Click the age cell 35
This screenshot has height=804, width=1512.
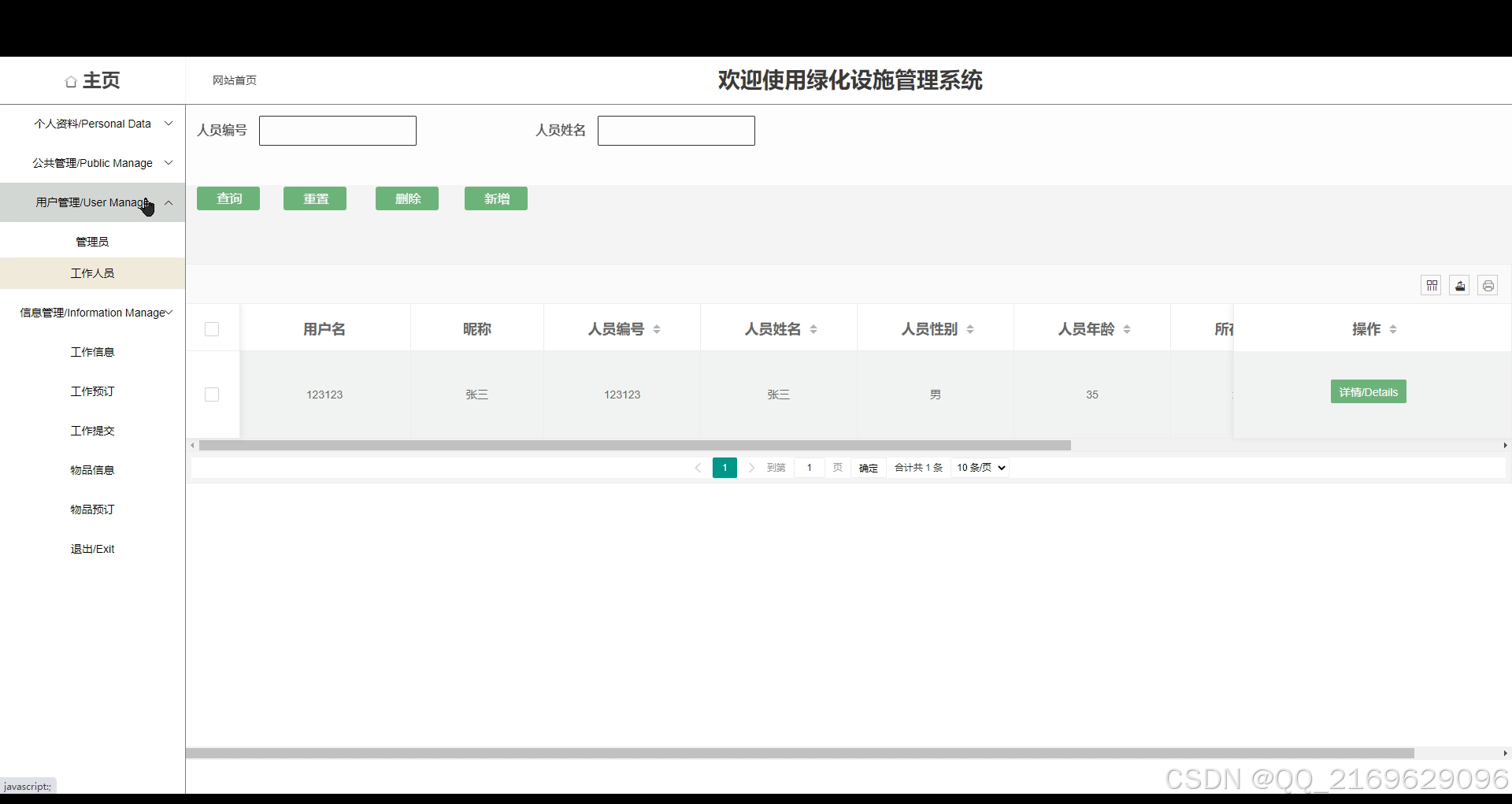point(1092,395)
